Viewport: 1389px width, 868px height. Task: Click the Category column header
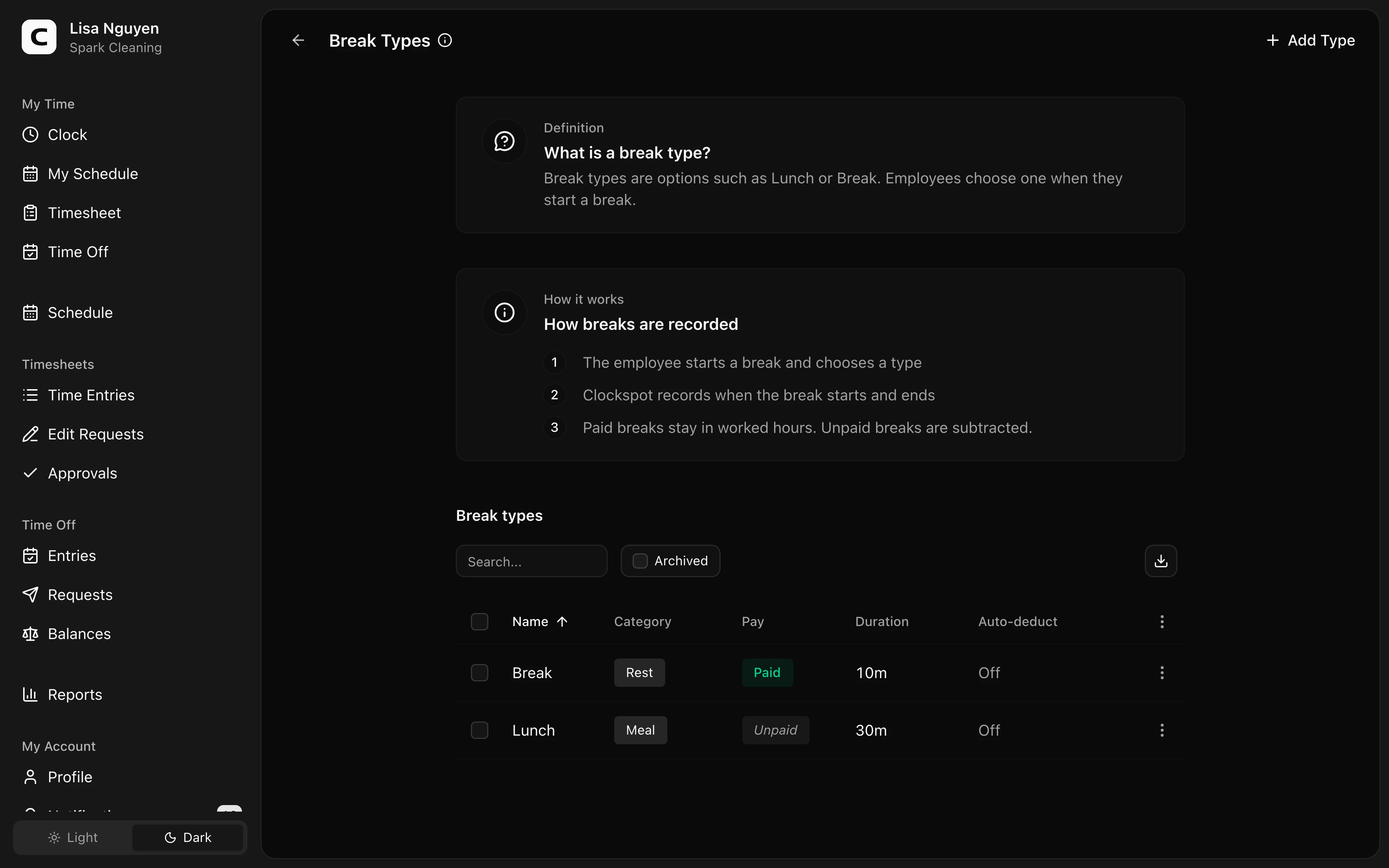click(642, 622)
